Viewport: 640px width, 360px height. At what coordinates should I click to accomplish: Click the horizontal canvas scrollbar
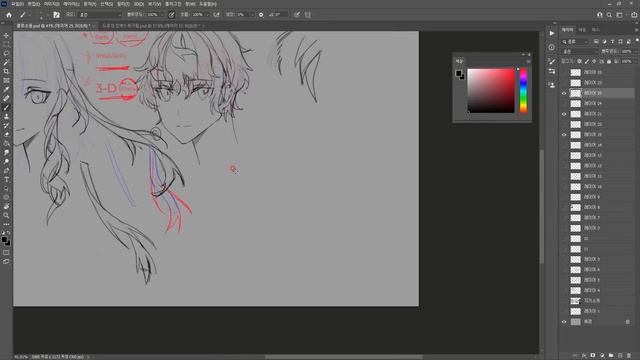(x=344, y=357)
